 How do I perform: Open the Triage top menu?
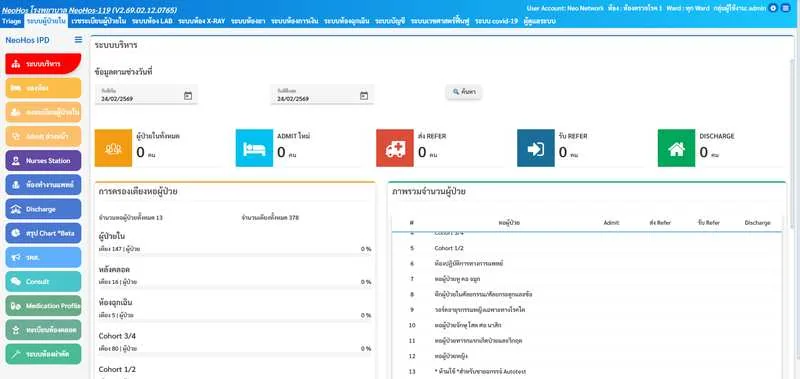tap(12, 21)
